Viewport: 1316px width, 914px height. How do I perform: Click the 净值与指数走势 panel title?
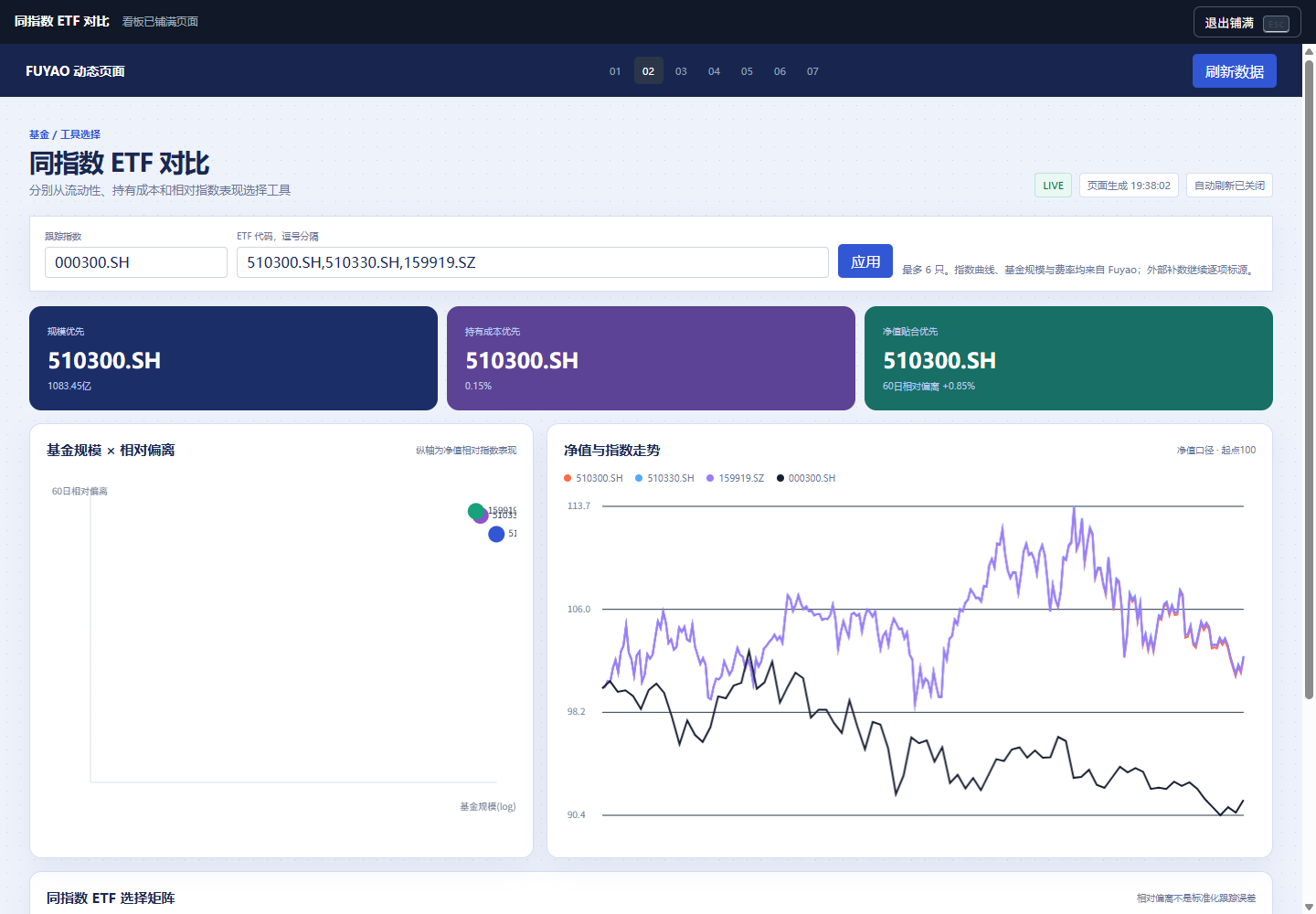611,450
